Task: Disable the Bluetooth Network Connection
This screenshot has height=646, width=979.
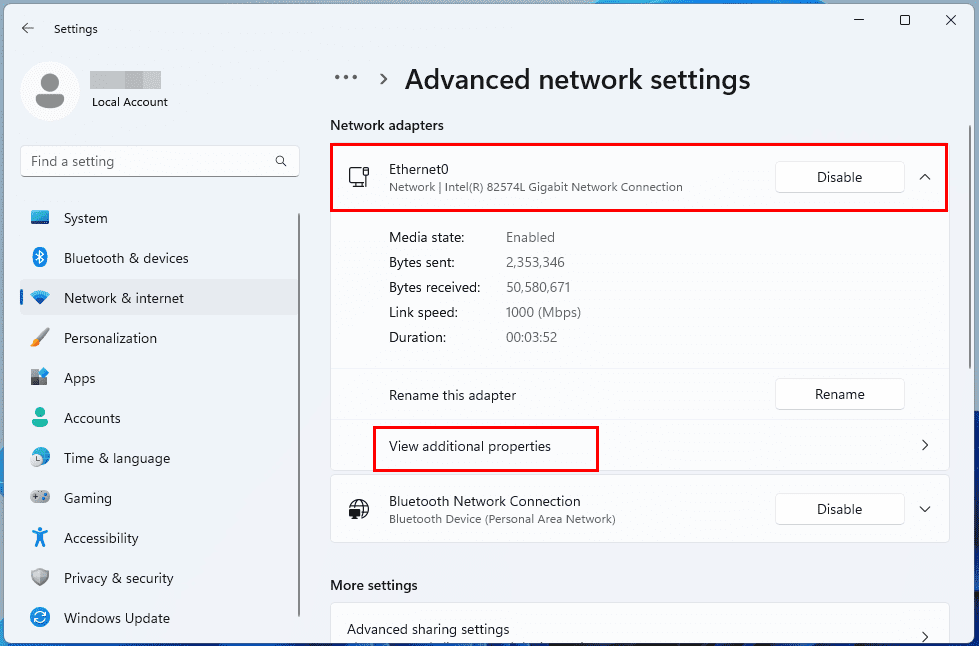Action: point(839,509)
